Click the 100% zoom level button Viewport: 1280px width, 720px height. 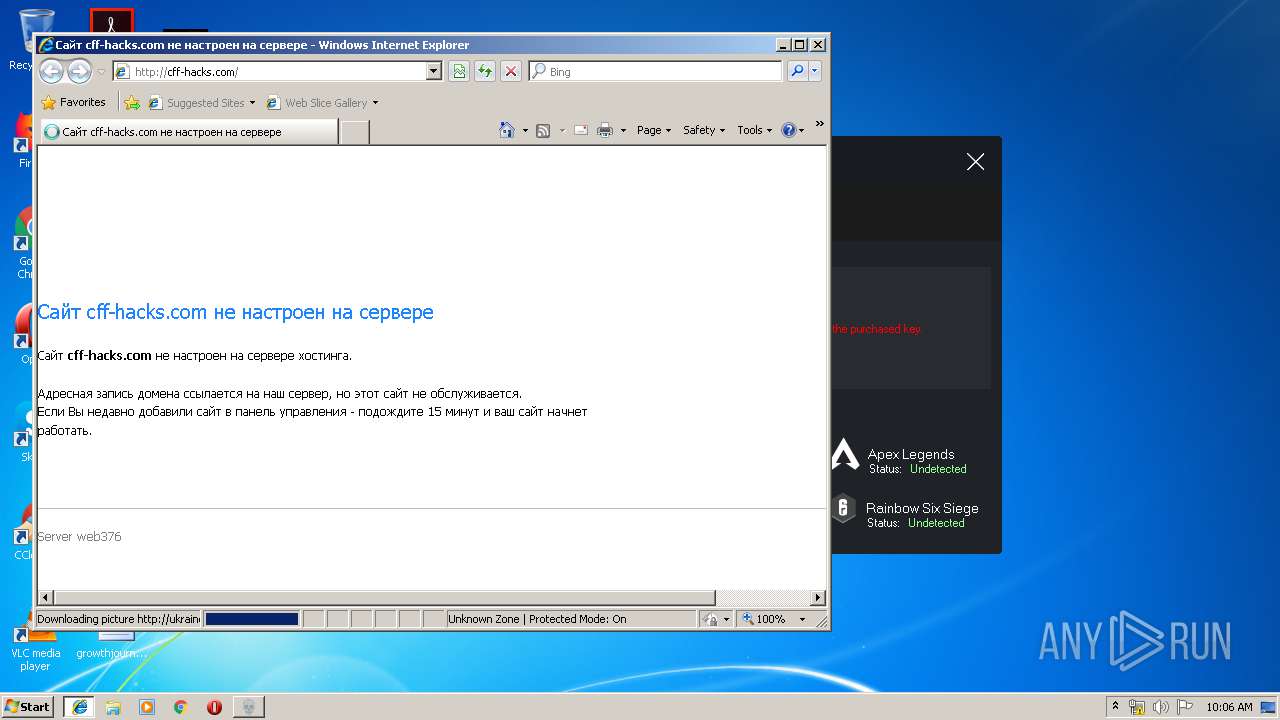click(764, 619)
